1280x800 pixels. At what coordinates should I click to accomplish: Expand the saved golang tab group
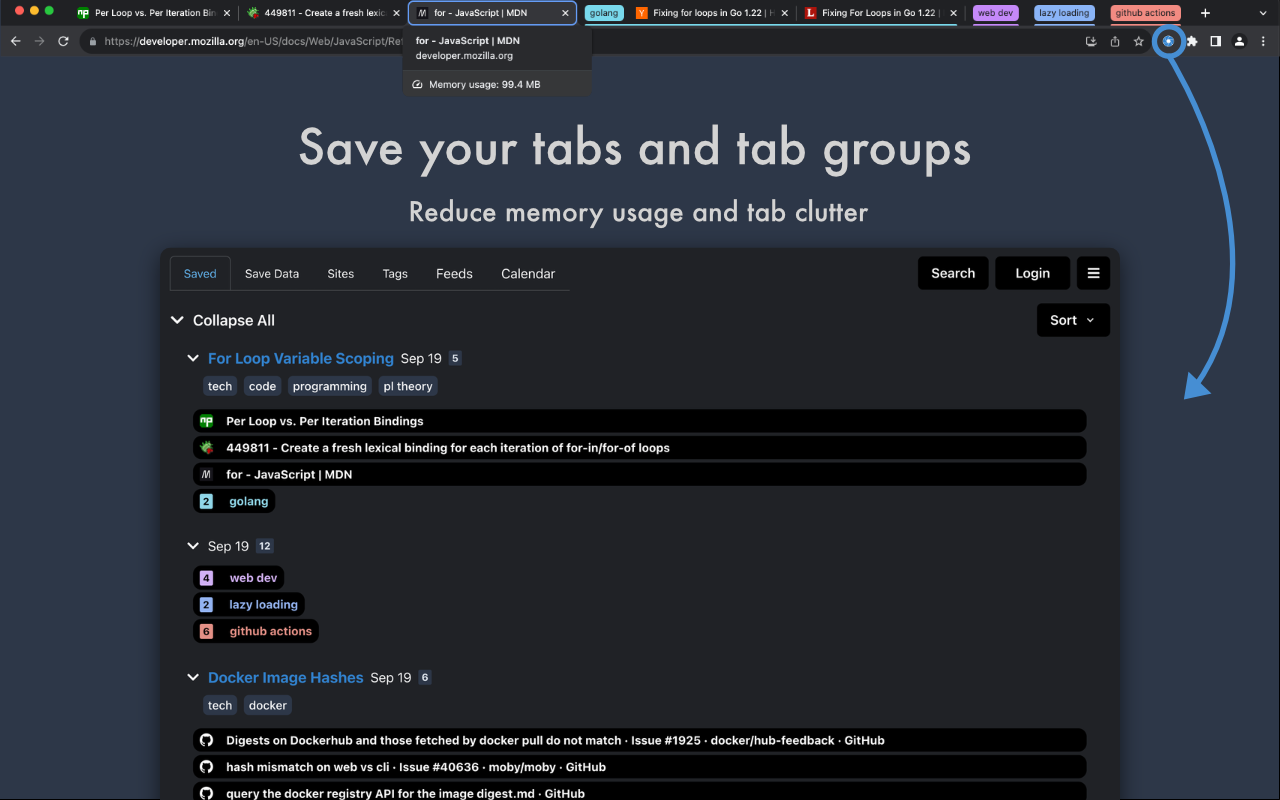pyautogui.click(x=234, y=501)
